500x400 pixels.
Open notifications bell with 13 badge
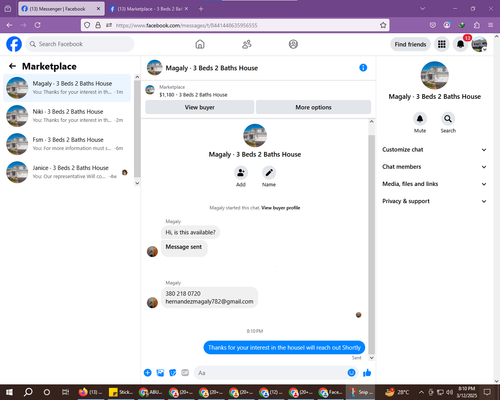click(x=460, y=44)
